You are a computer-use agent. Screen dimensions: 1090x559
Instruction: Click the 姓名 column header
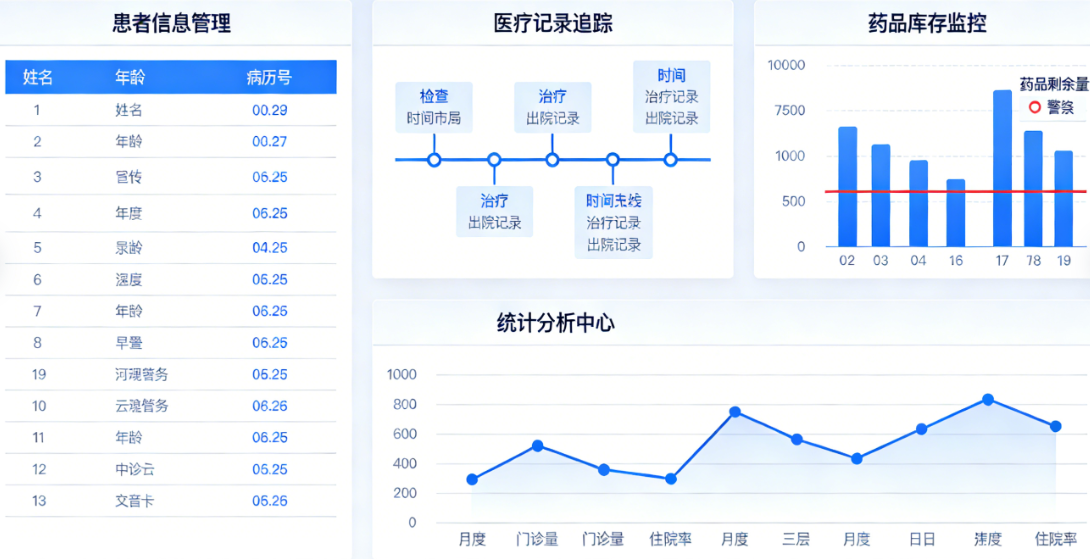[38, 77]
